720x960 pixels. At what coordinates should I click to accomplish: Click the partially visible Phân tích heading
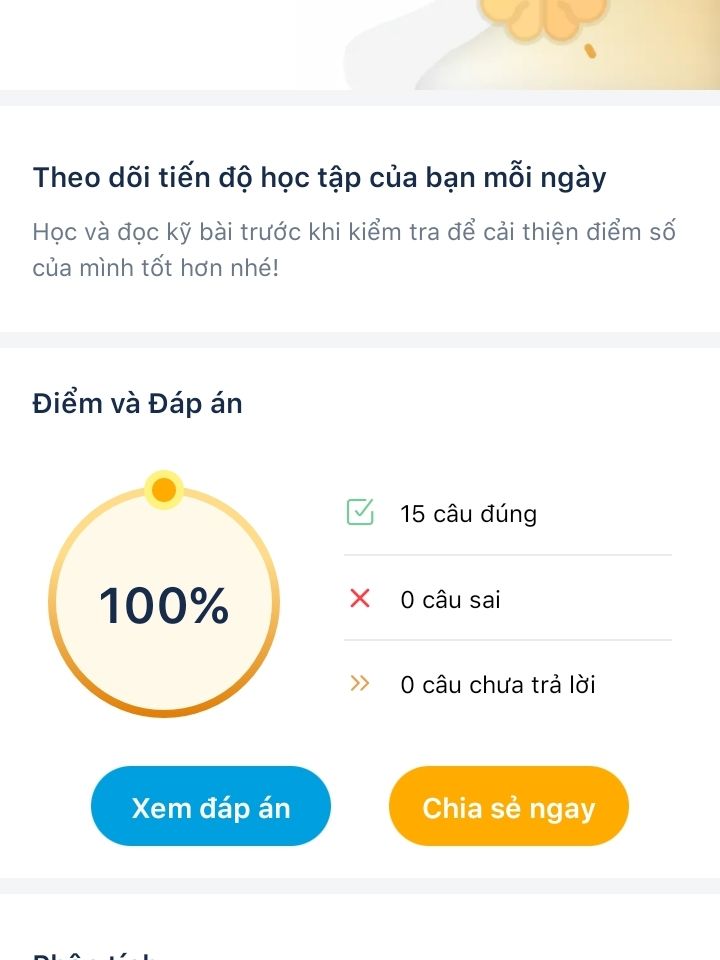point(95,955)
